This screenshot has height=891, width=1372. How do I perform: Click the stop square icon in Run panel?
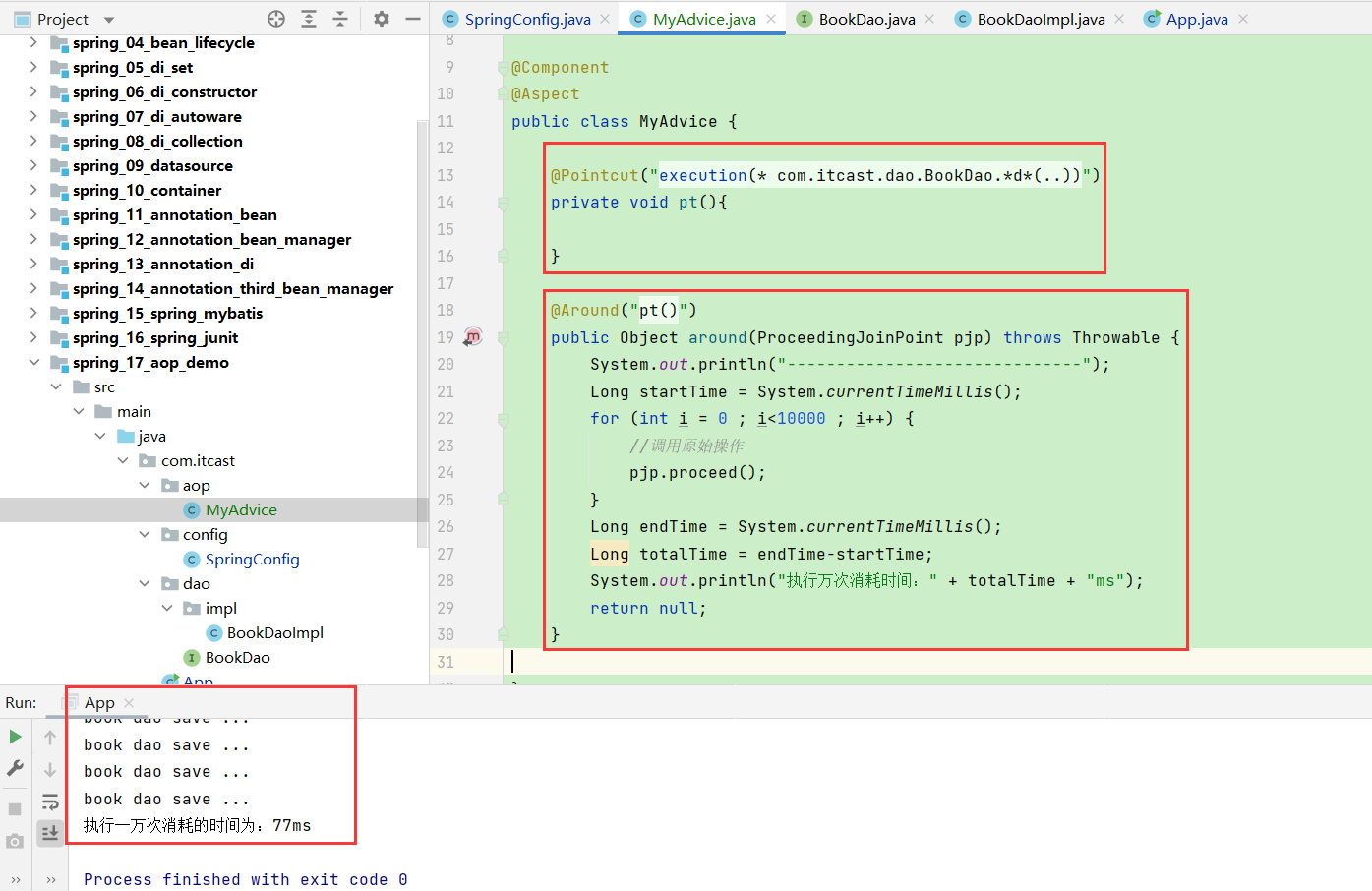pyautogui.click(x=15, y=808)
